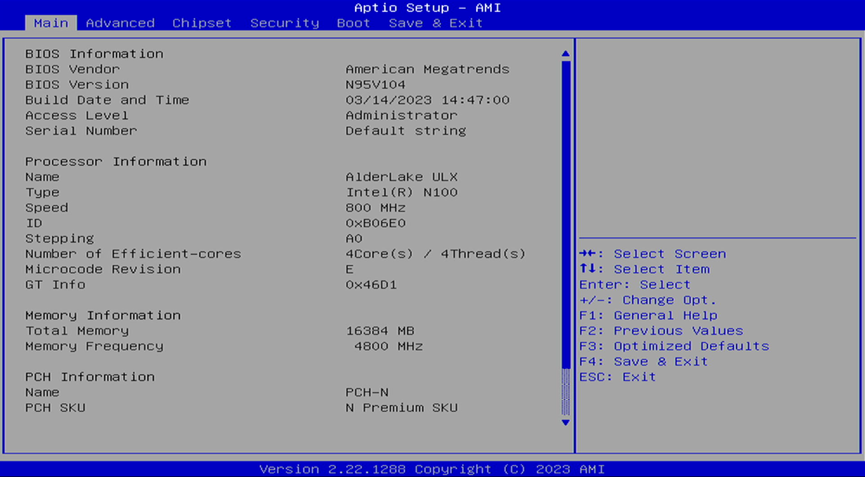Select the Total Memory label

77,331
